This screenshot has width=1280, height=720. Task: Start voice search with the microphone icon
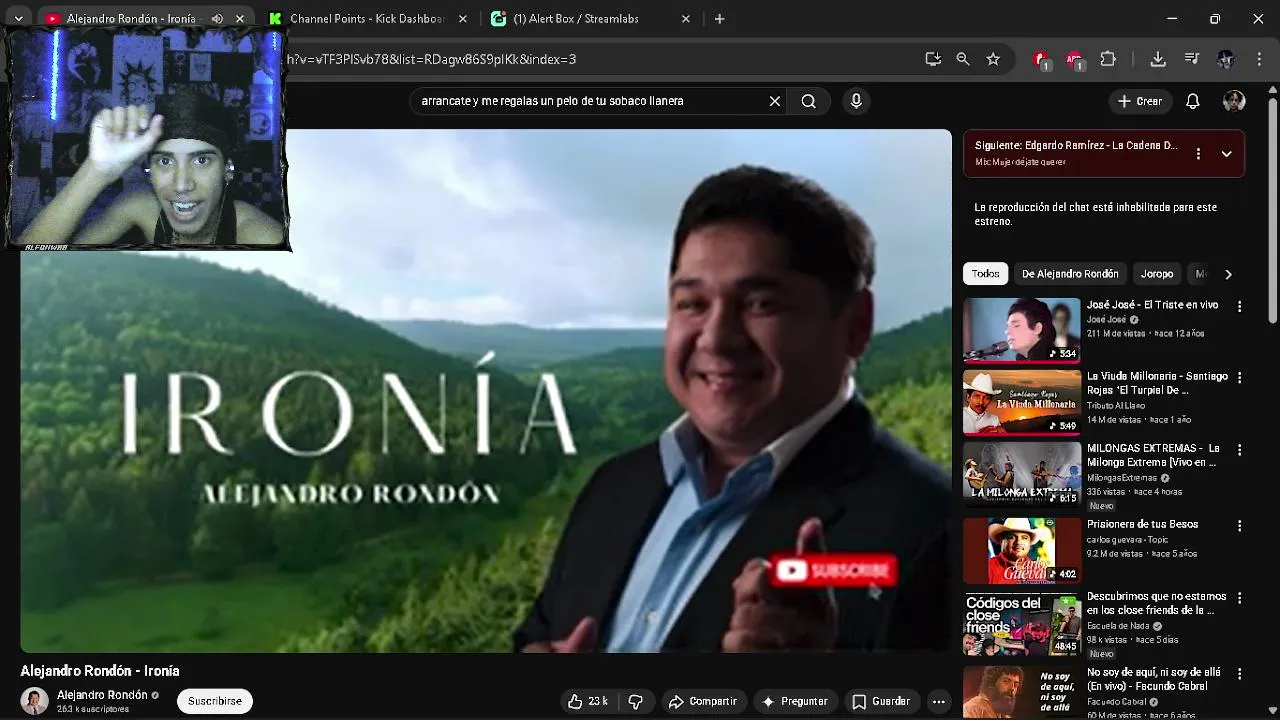coord(856,101)
